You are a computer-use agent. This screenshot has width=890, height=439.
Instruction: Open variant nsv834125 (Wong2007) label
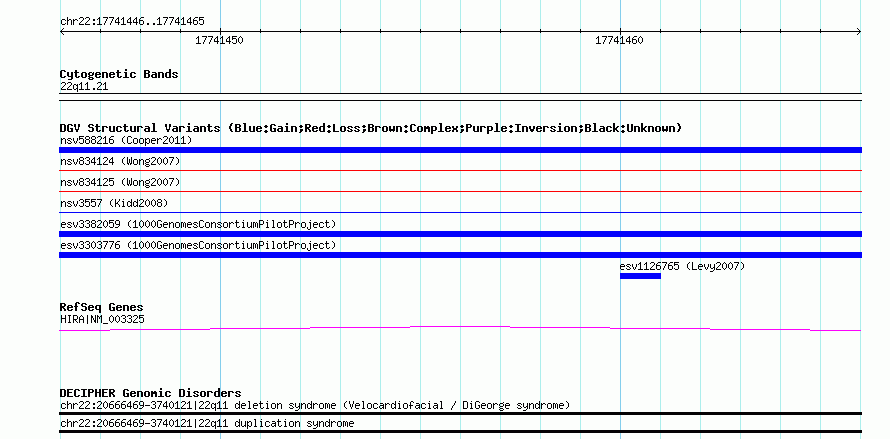click(120, 183)
